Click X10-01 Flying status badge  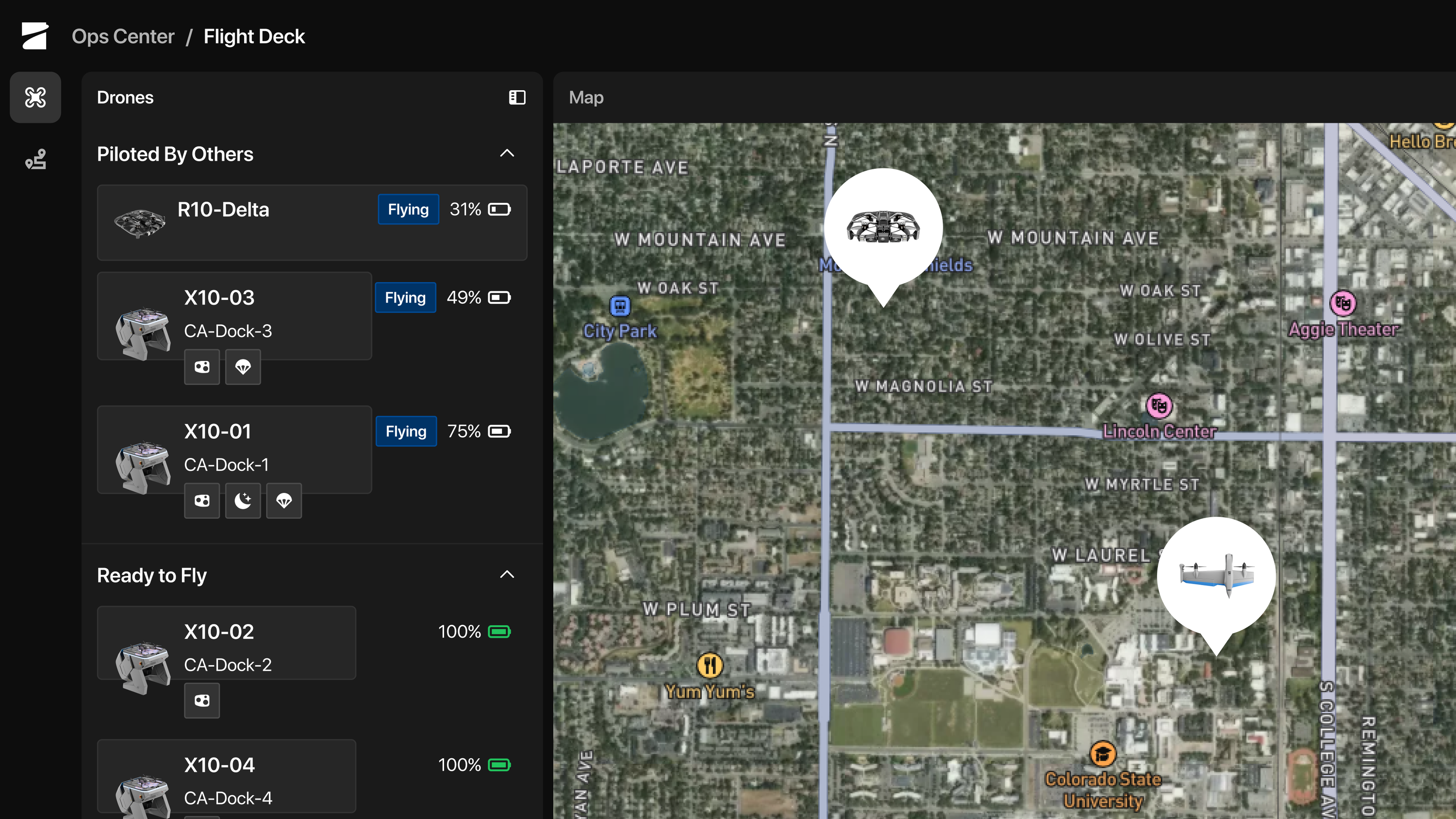click(406, 431)
